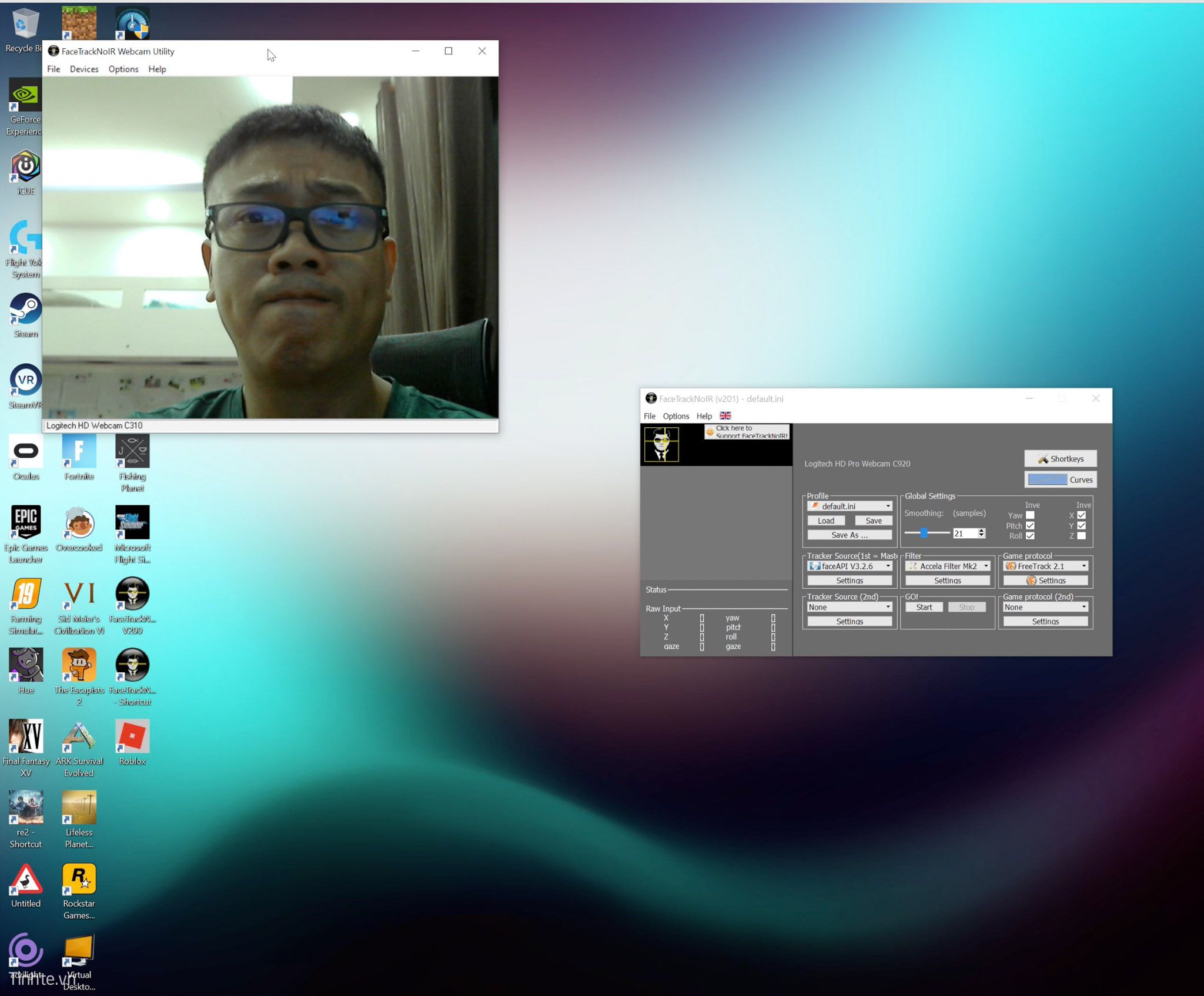This screenshot has height=996, width=1204.
Task: Start face tracking with the Start button
Action: [x=924, y=607]
